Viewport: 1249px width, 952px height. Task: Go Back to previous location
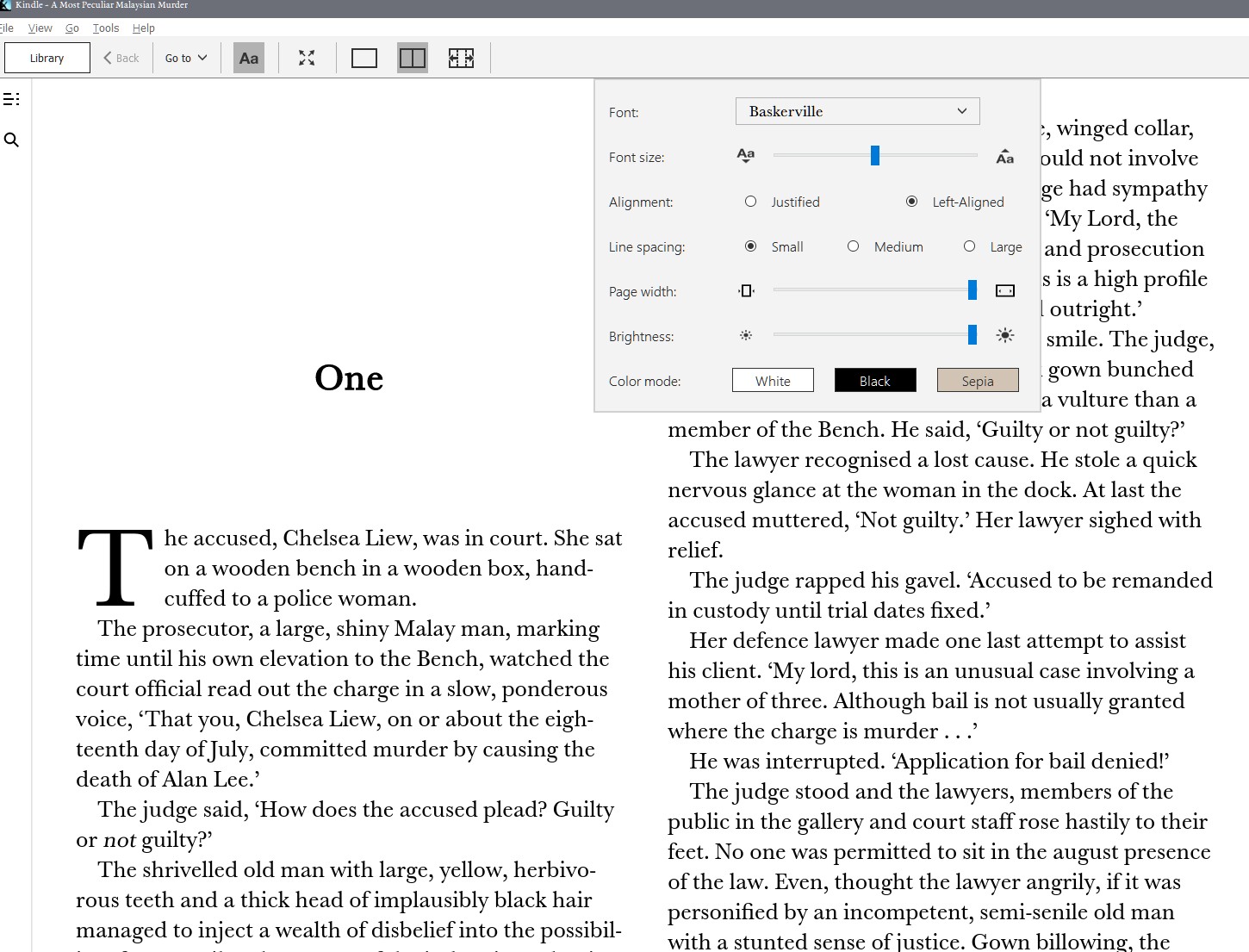tap(121, 58)
